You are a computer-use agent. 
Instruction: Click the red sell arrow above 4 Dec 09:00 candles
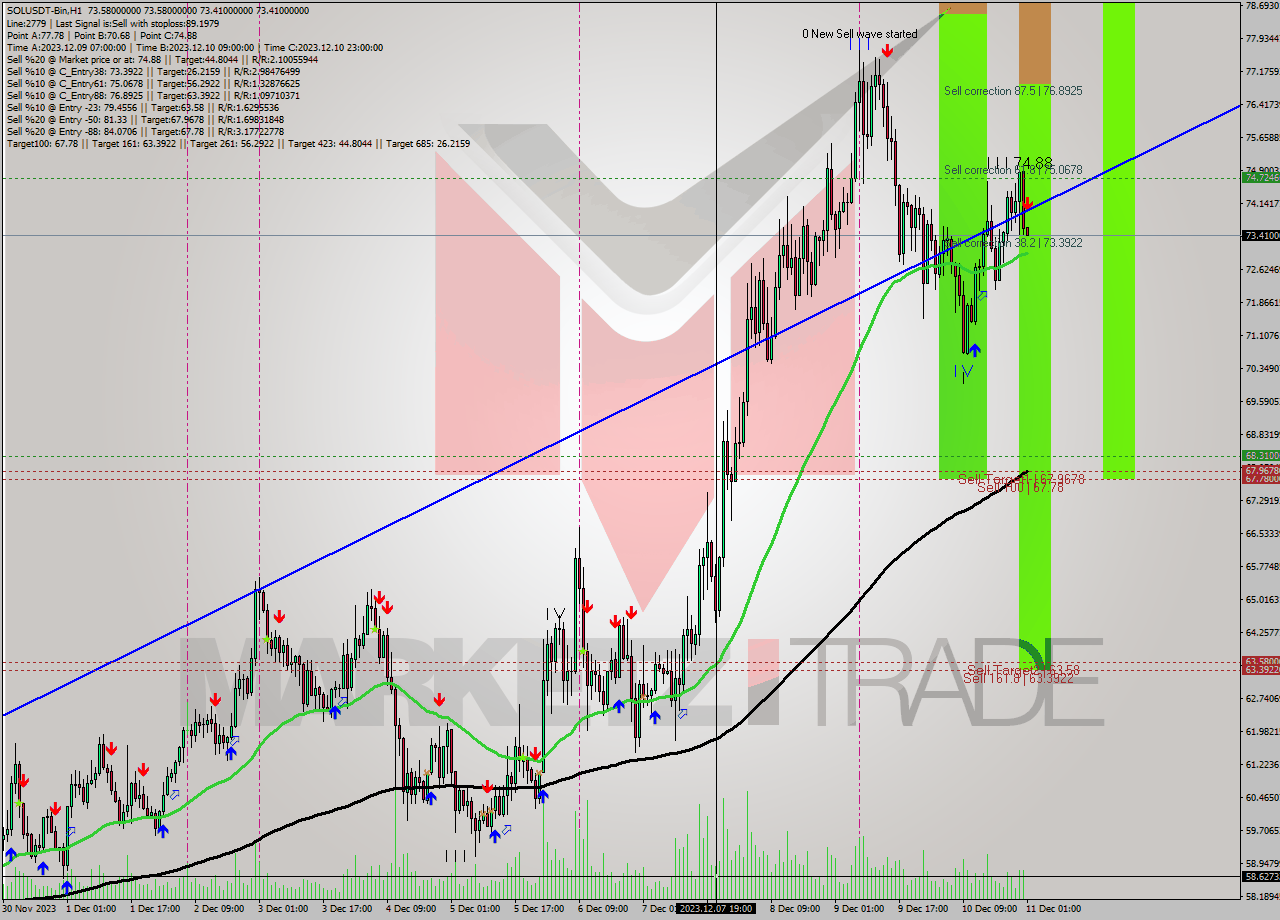click(x=439, y=699)
